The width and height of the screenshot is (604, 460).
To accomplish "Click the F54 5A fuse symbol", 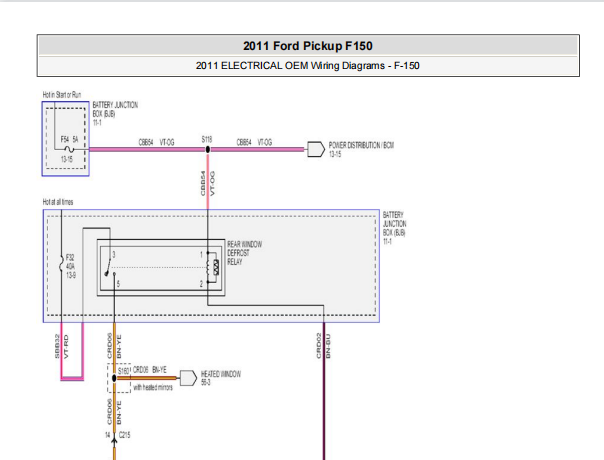I will coord(69,149).
